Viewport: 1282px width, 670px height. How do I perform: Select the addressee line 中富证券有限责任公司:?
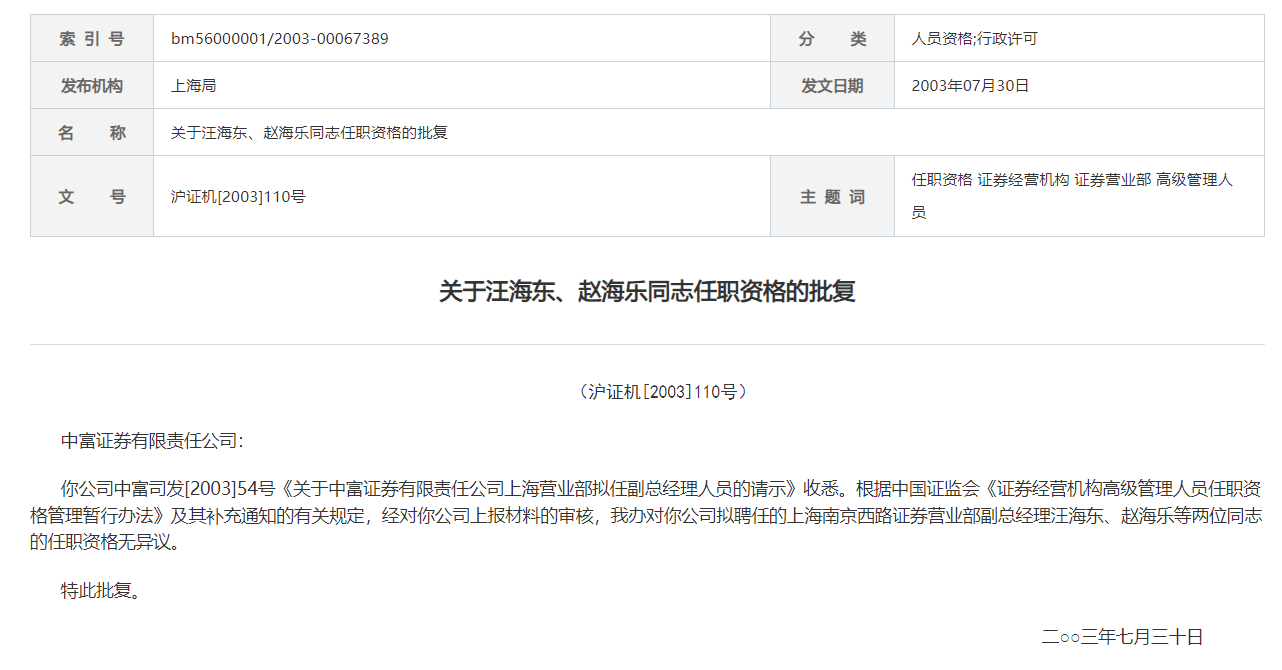[152, 441]
